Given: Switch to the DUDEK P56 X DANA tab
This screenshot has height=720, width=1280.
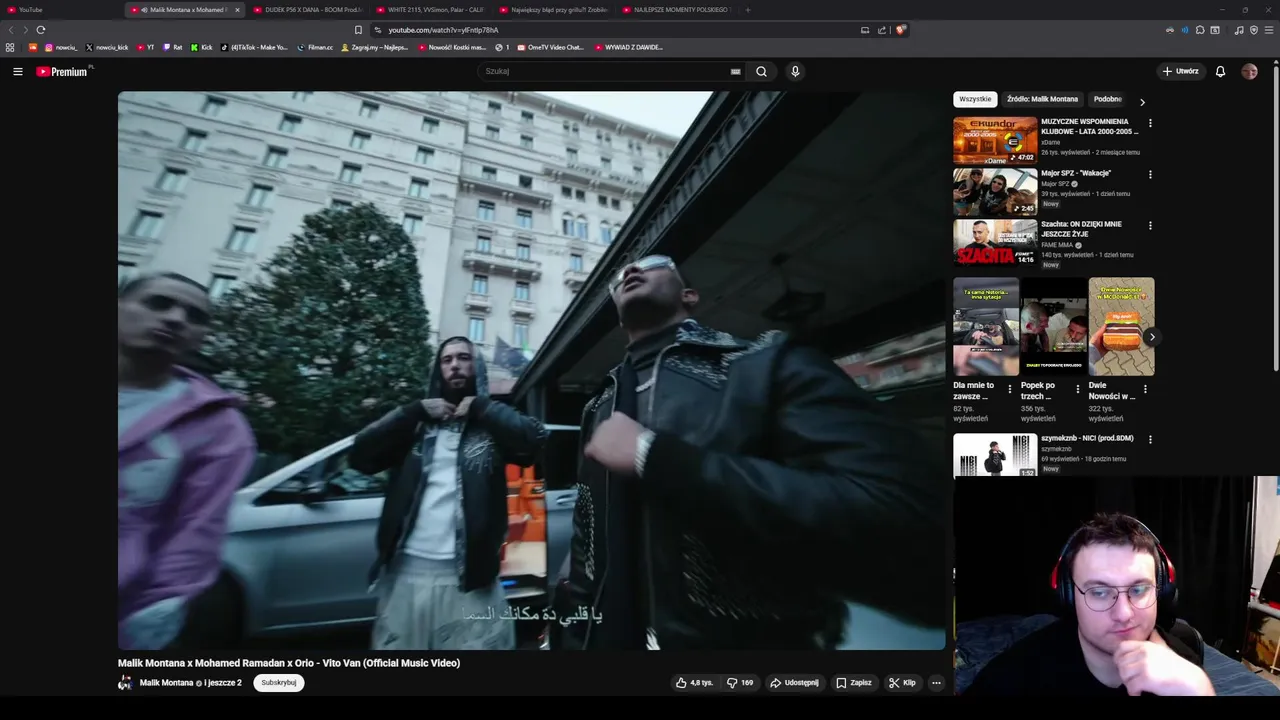Looking at the screenshot, I should point(308,10).
